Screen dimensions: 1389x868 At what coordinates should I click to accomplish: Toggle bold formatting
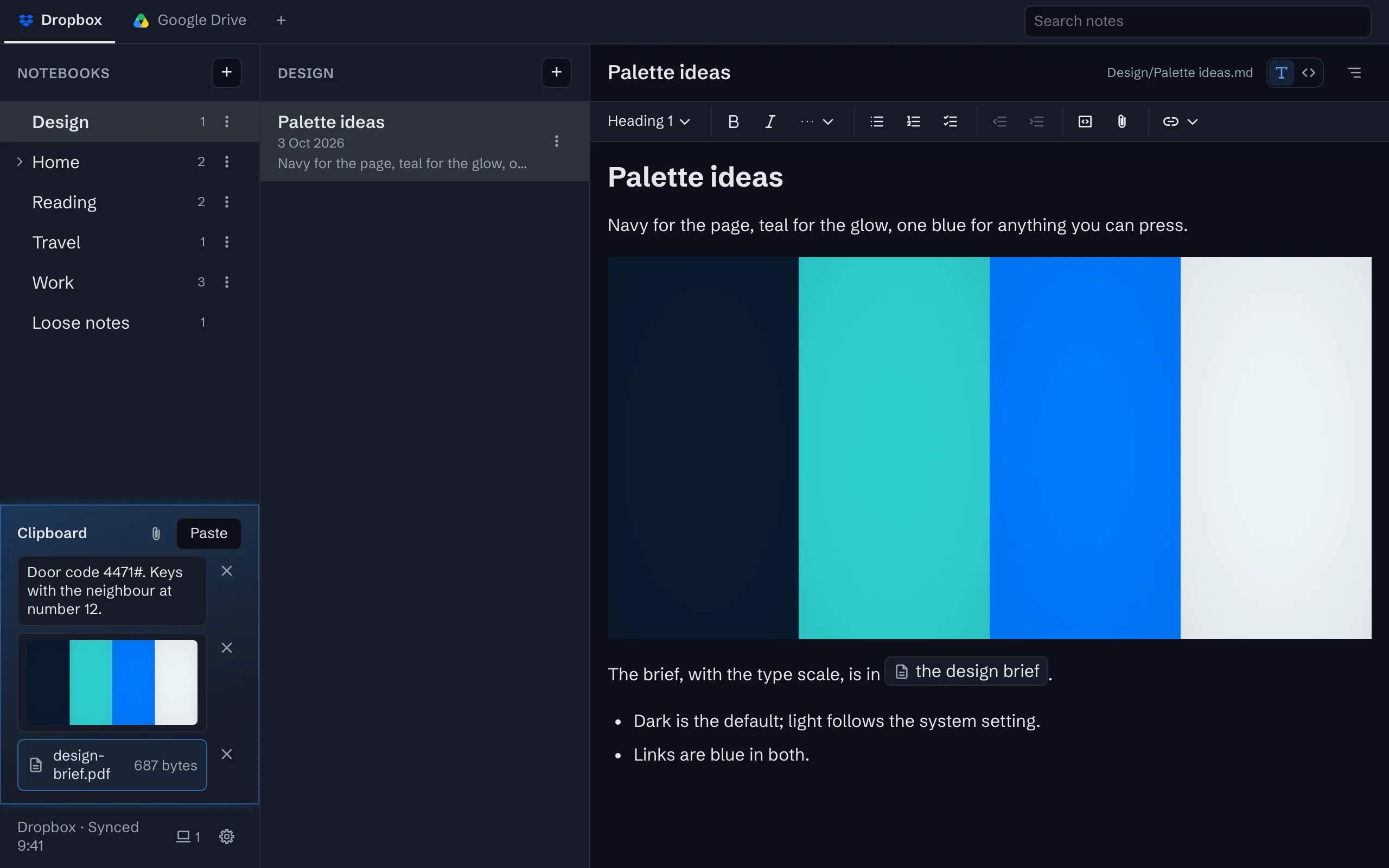[733, 122]
